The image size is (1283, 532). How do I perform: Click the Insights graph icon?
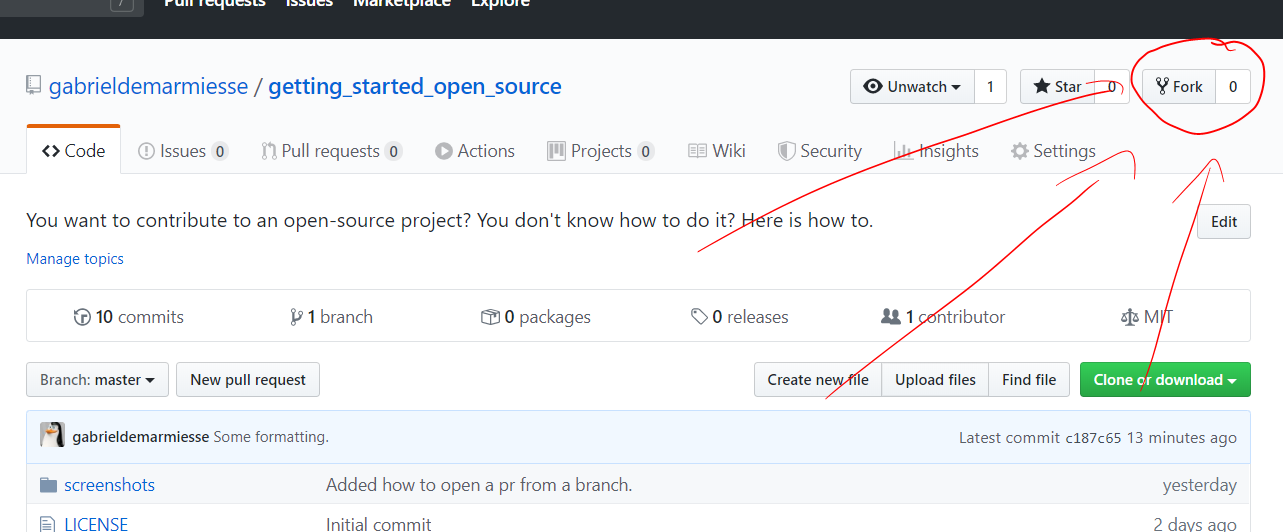[903, 151]
